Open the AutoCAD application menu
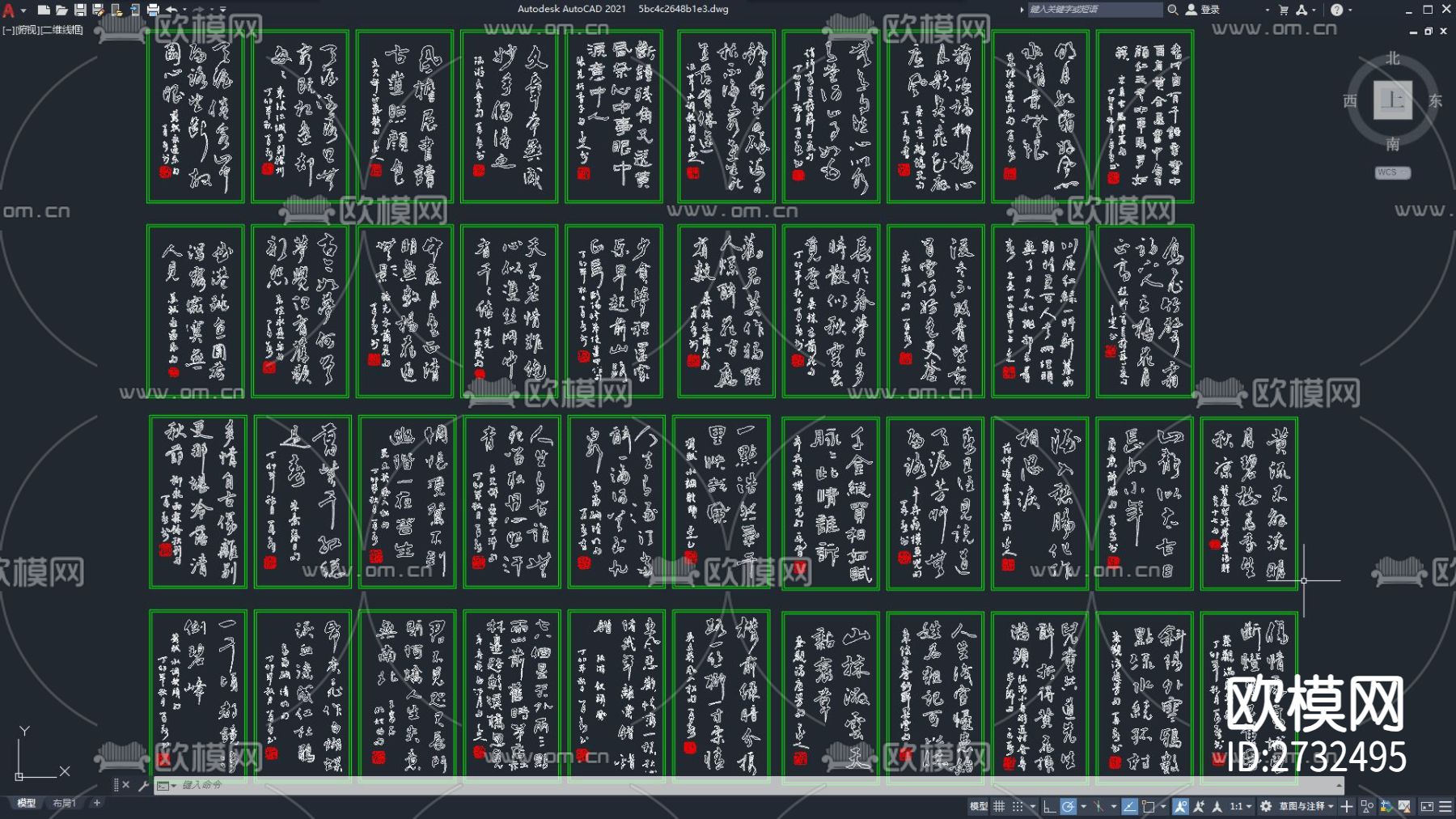 click(x=9, y=10)
